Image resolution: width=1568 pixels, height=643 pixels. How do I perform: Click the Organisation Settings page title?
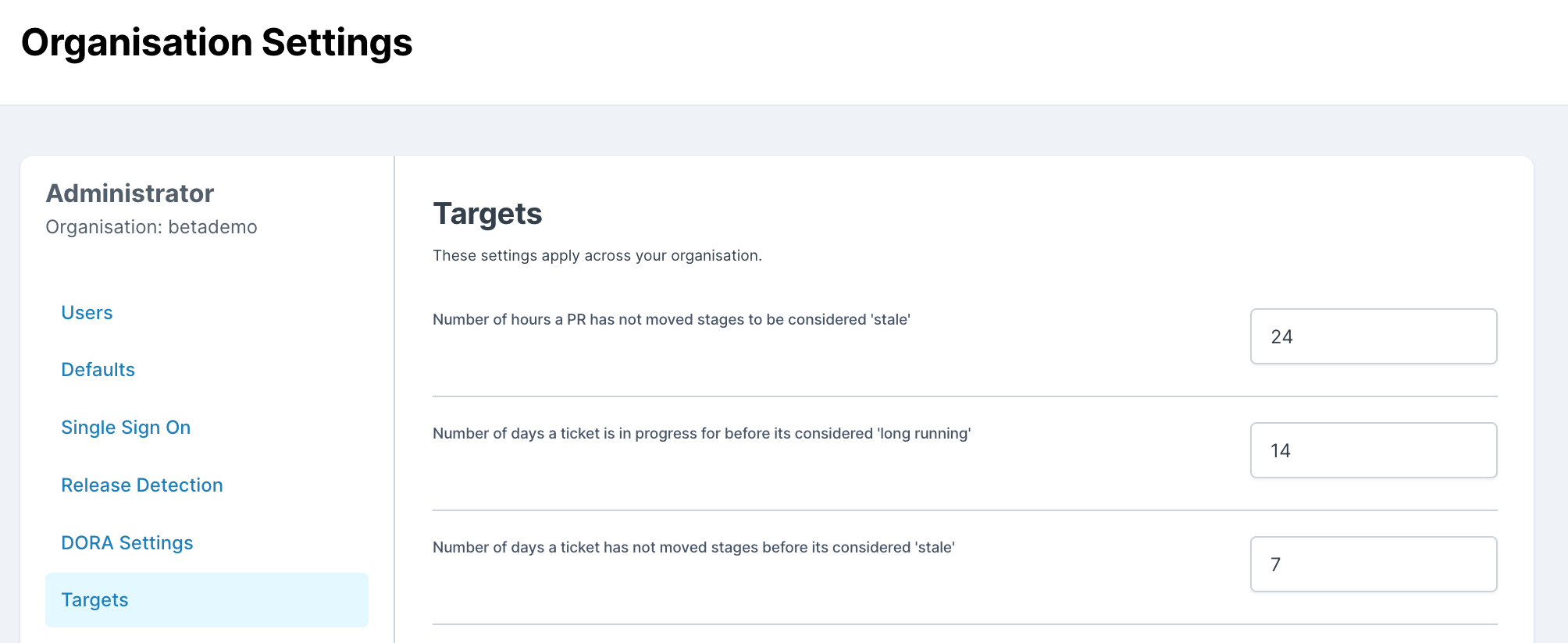coord(216,43)
